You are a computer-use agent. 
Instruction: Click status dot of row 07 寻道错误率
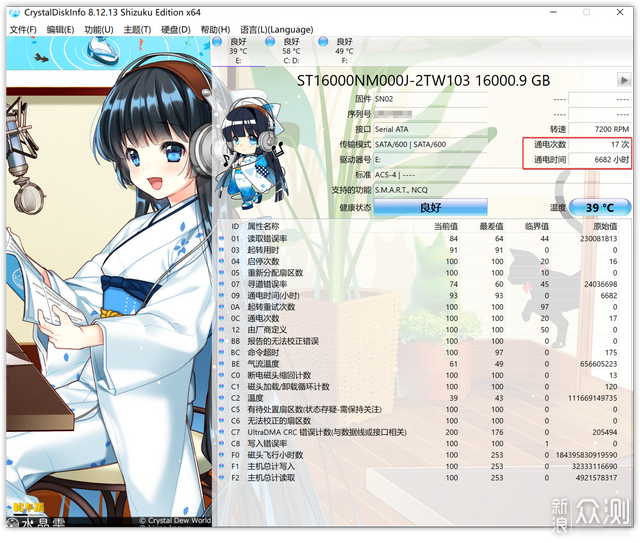[222, 284]
